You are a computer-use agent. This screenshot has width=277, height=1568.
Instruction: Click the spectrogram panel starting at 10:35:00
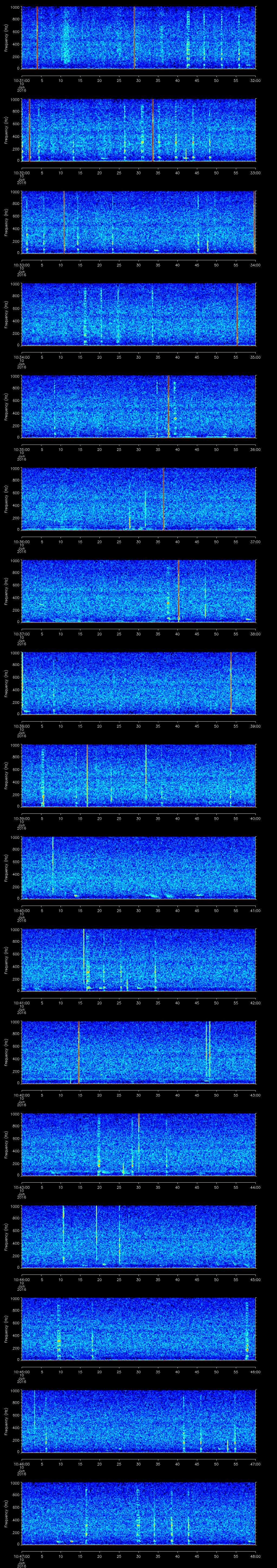click(x=138, y=407)
